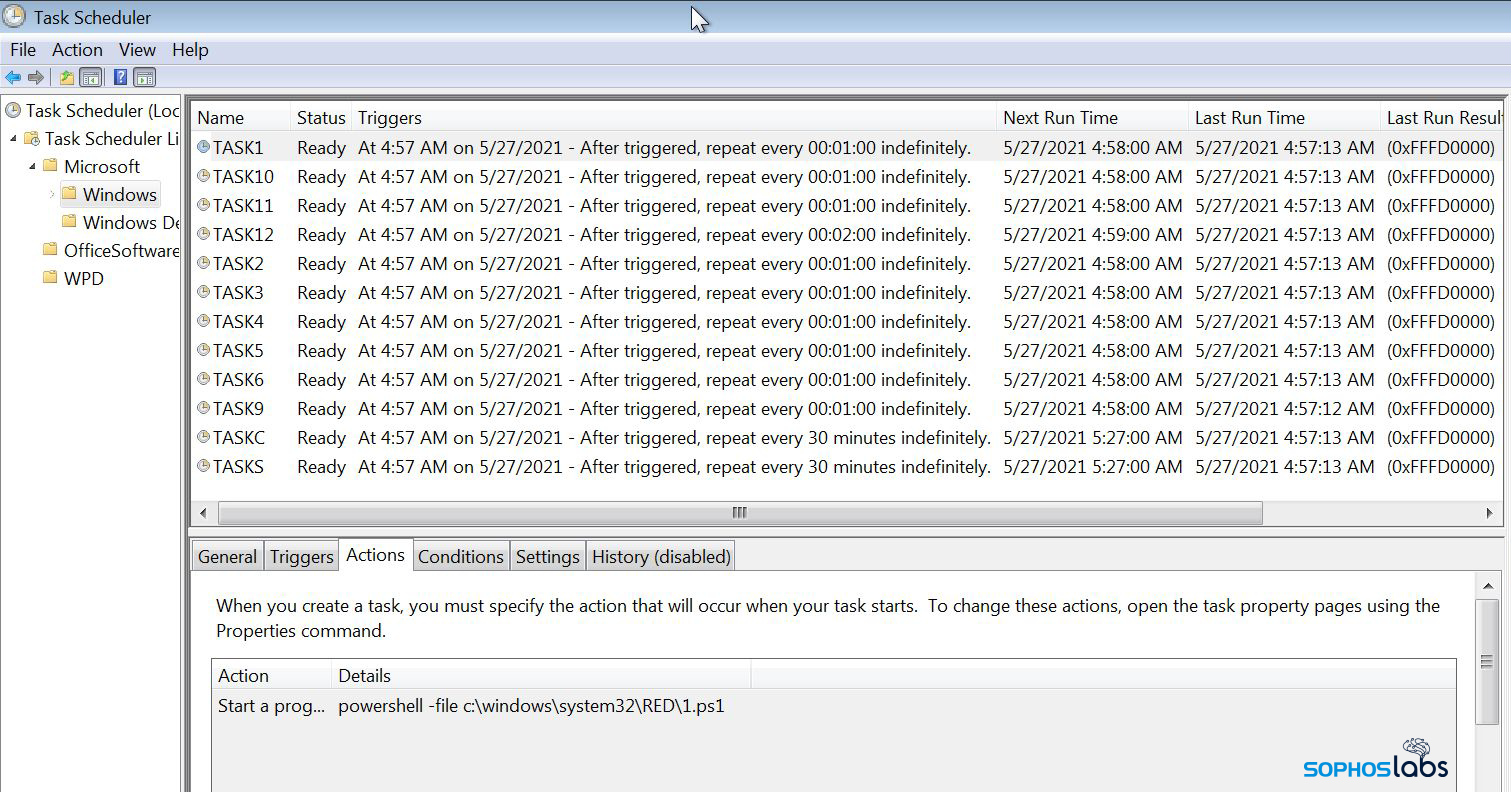Viewport: 1511px width, 792px height.
Task: Sort by the Last Run Time column header
Action: pos(1284,118)
